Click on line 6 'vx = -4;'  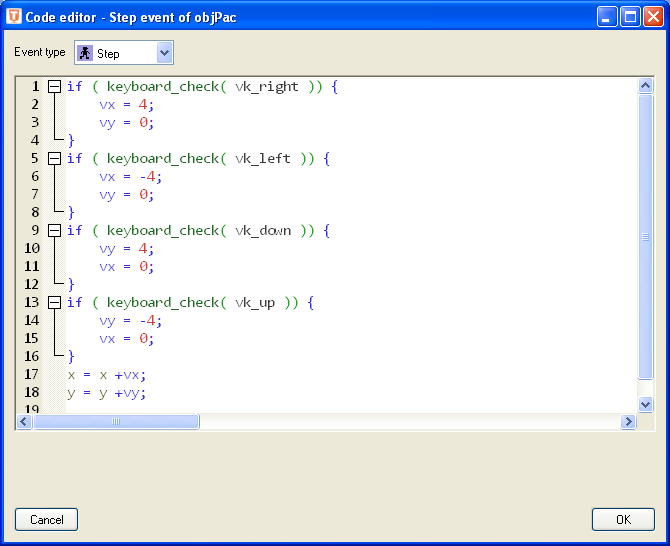130,176
